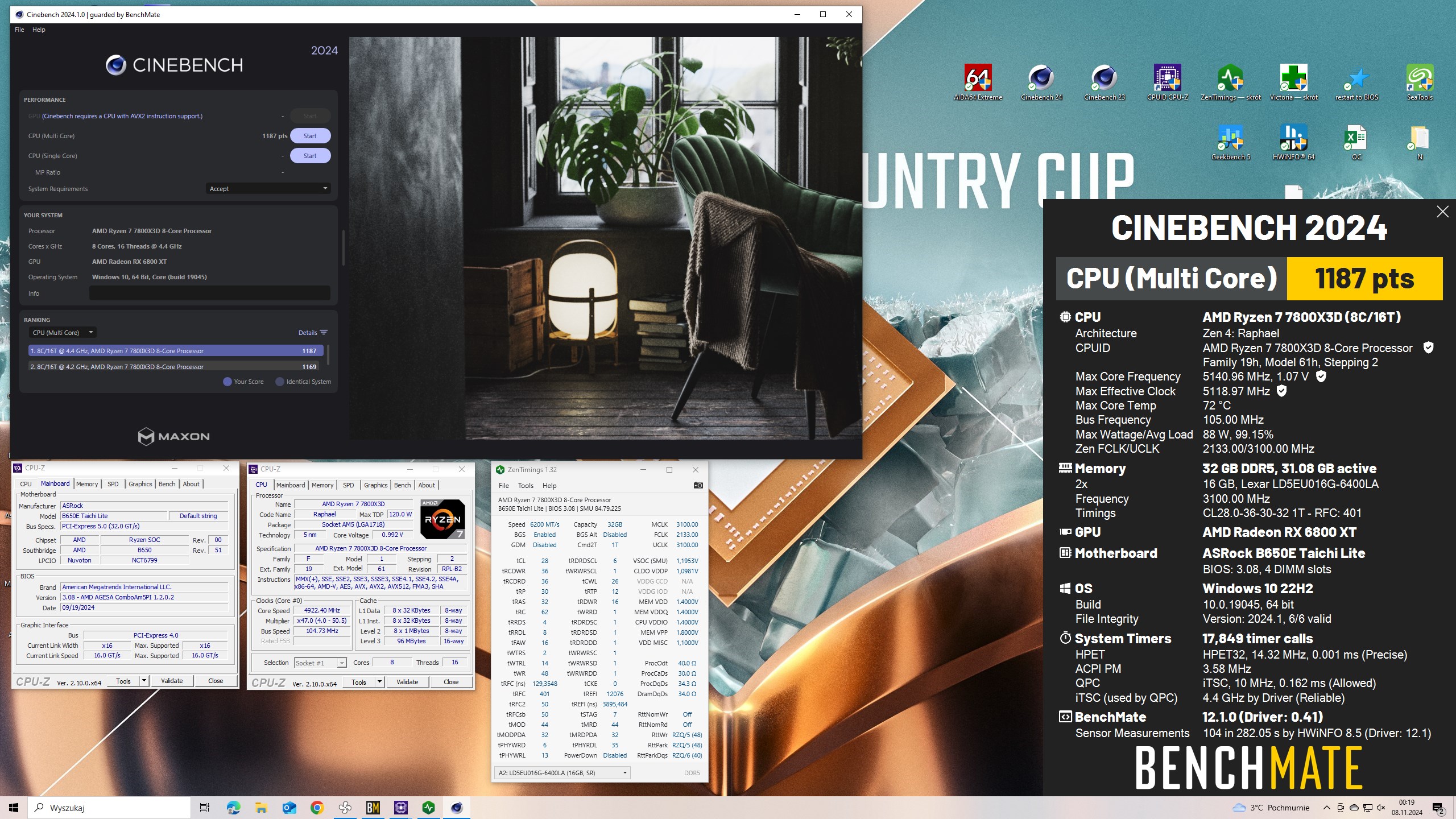Screen dimensions: 1456x819
Task: Toggle Details filter in Ranking panel
Action: (313, 333)
